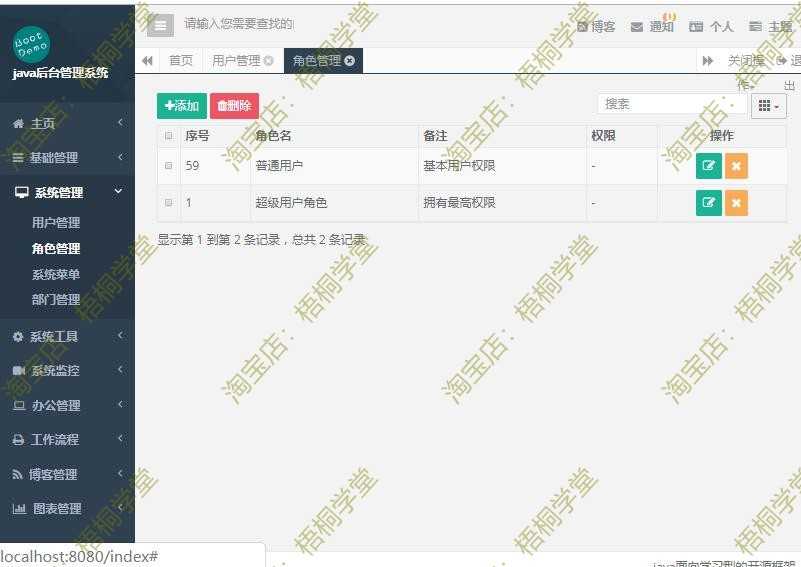Click the hamburger sidebar toggle button
Image resolution: width=801 pixels, height=567 pixels.
point(160,25)
